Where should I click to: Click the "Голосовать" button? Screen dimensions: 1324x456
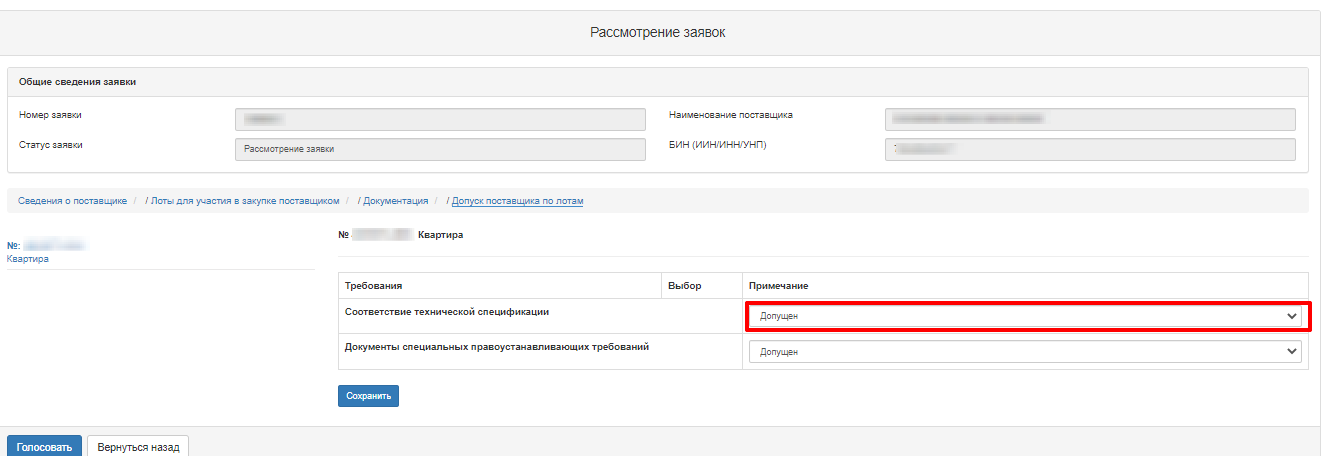click(44, 447)
